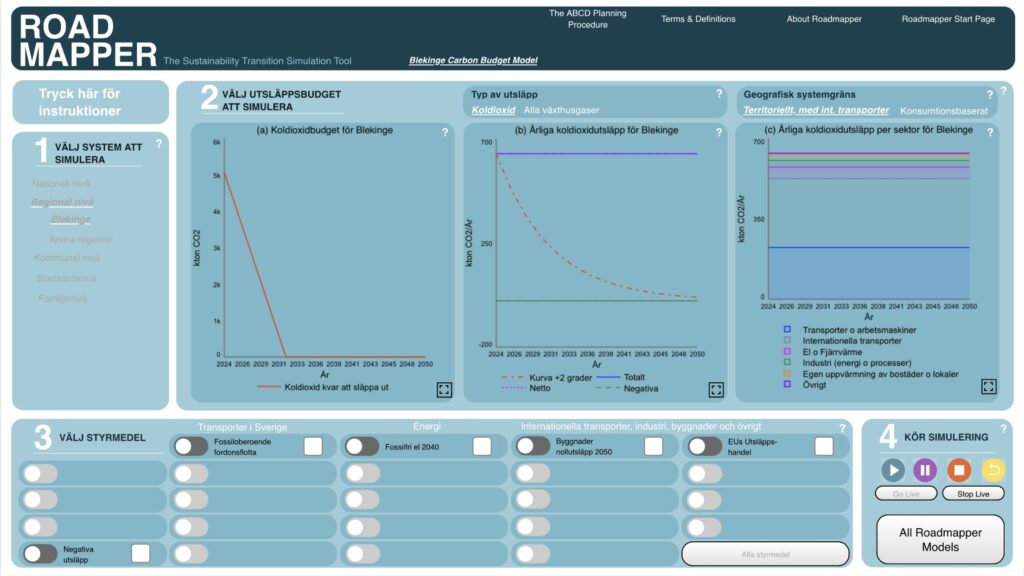Open help for Välj system att simulera
Screen dimensions: 1024x576
click(159, 144)
